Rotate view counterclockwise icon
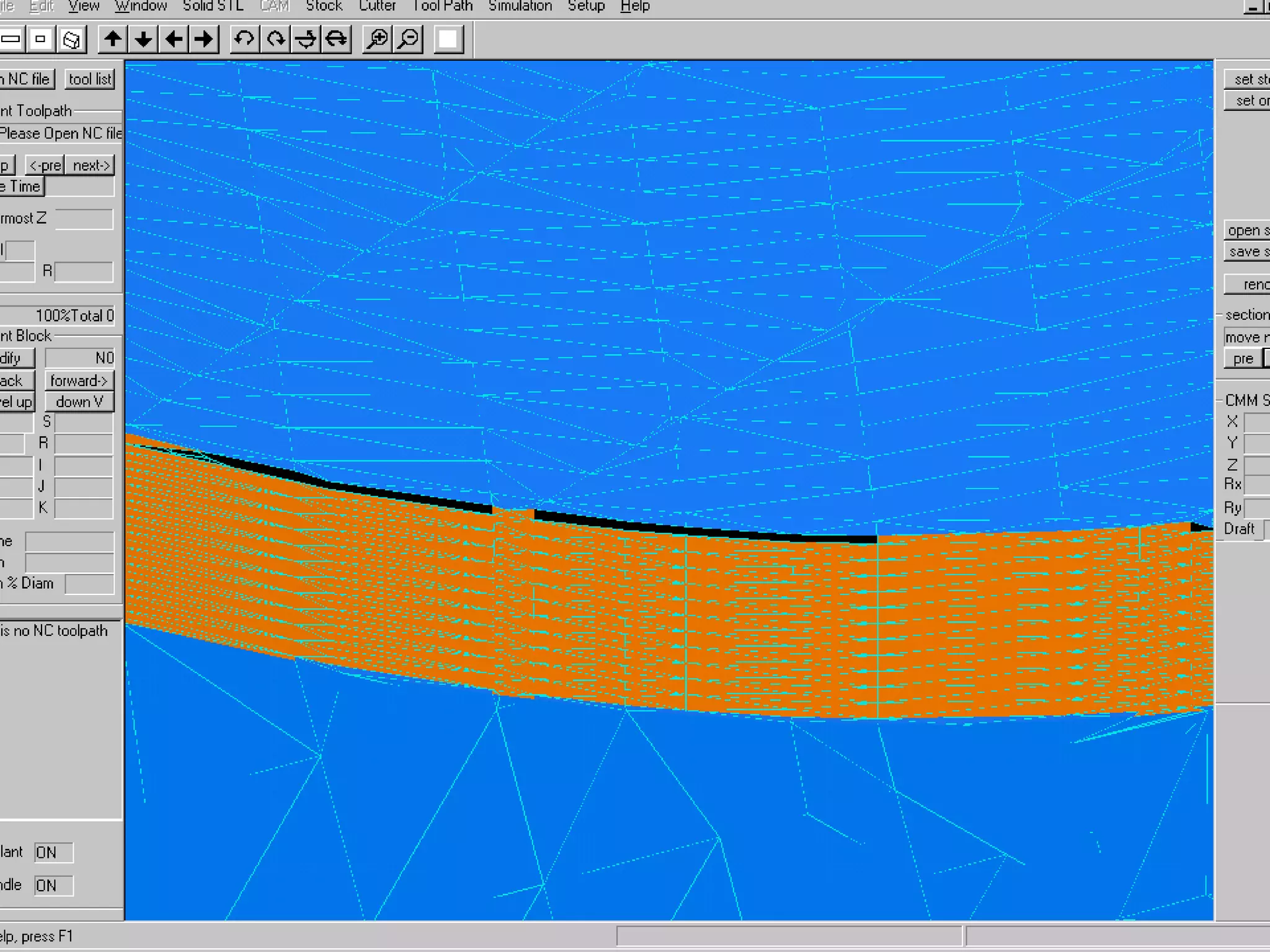Screen dimensions: 1270x952 (x=244, y=40)
